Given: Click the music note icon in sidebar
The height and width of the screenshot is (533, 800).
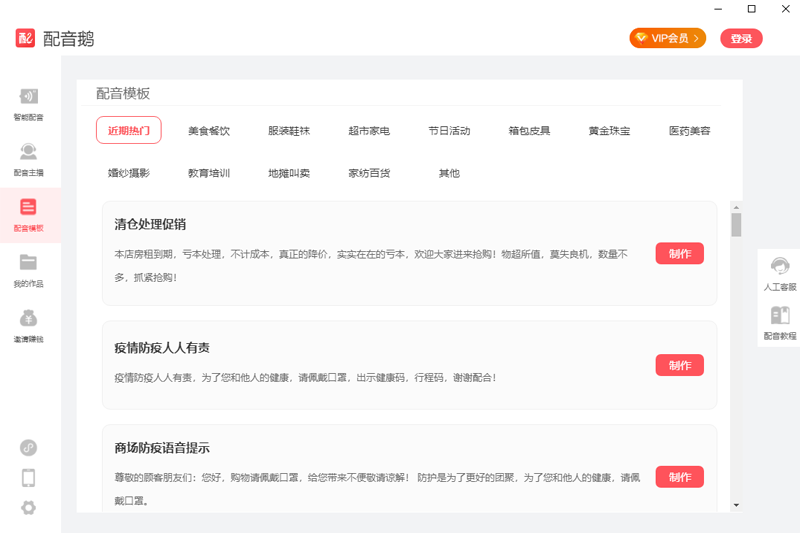Looking at the screenshot, I should point(28,447).
